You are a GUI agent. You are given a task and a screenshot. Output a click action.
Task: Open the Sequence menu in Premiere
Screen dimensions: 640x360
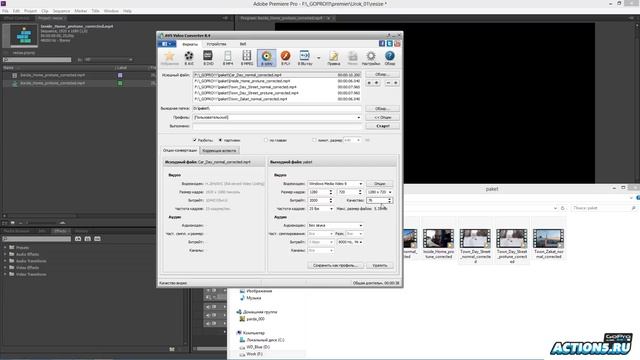point(61,11)
